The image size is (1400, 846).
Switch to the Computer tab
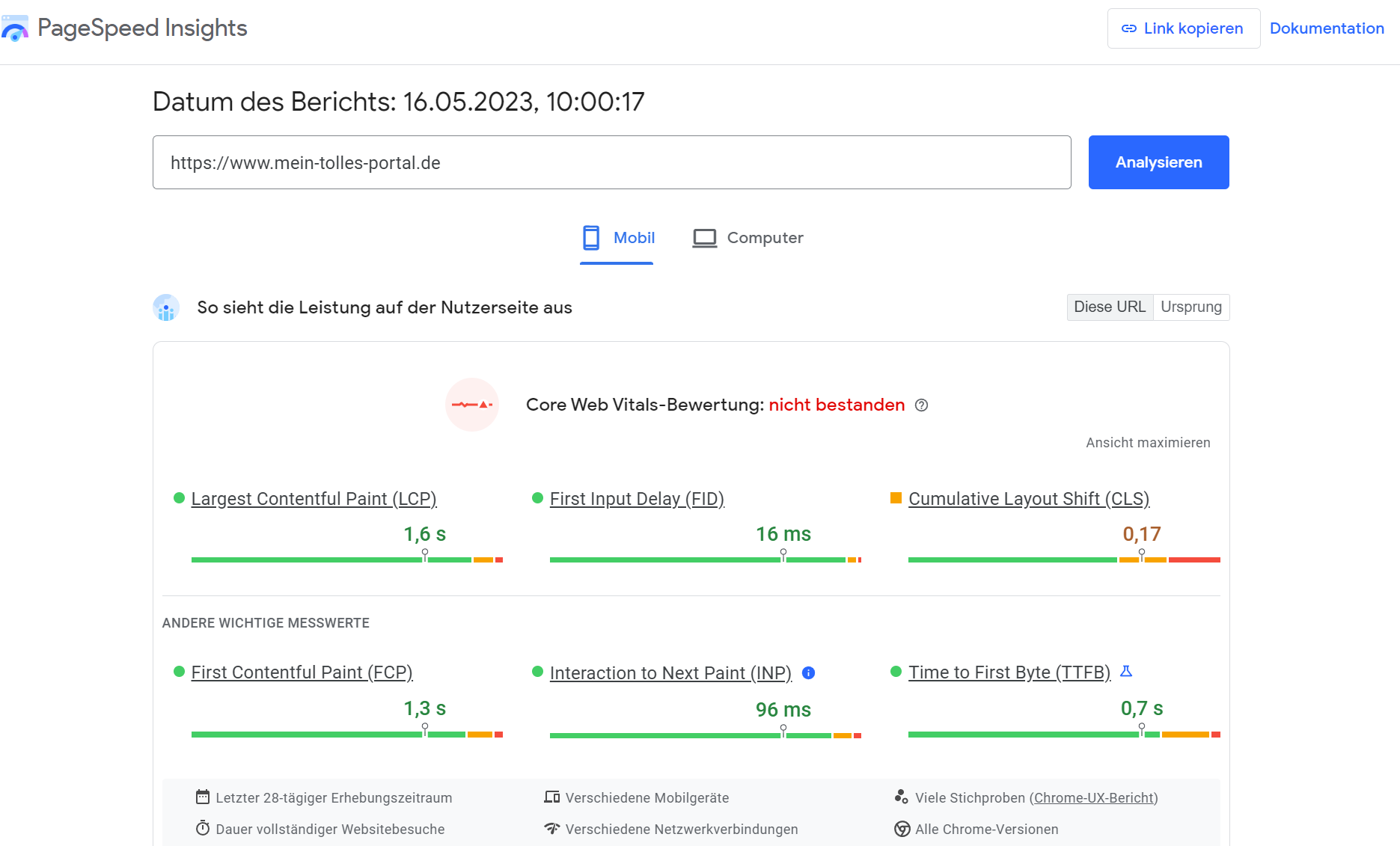point(748,238)
